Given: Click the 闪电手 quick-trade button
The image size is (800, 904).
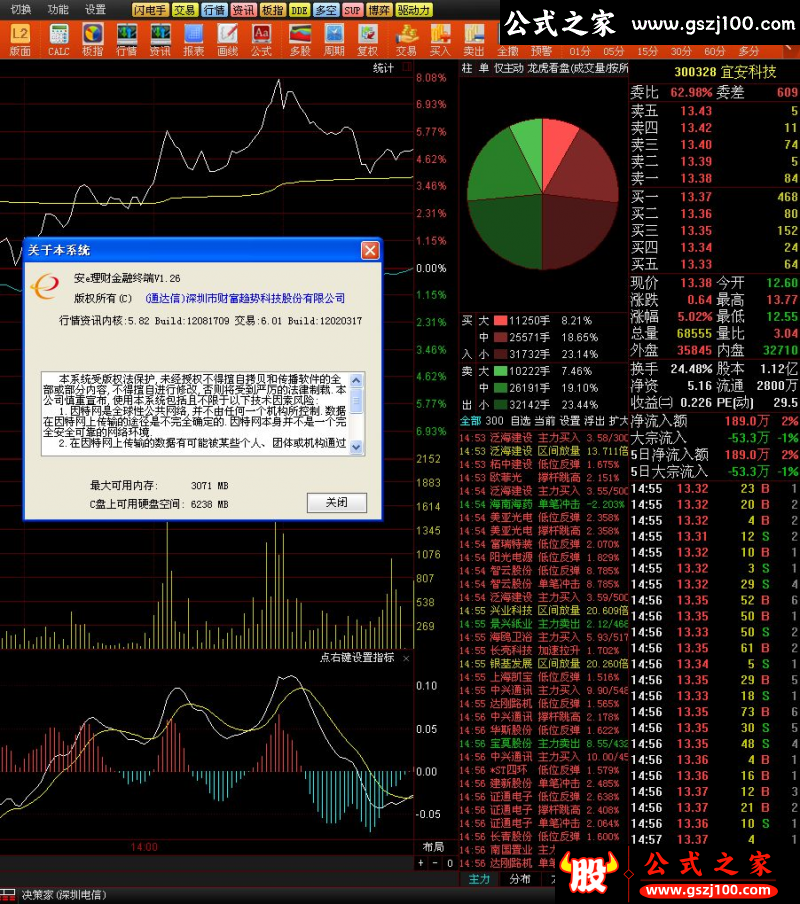Looking at the screenshot, I should (150, 10).
